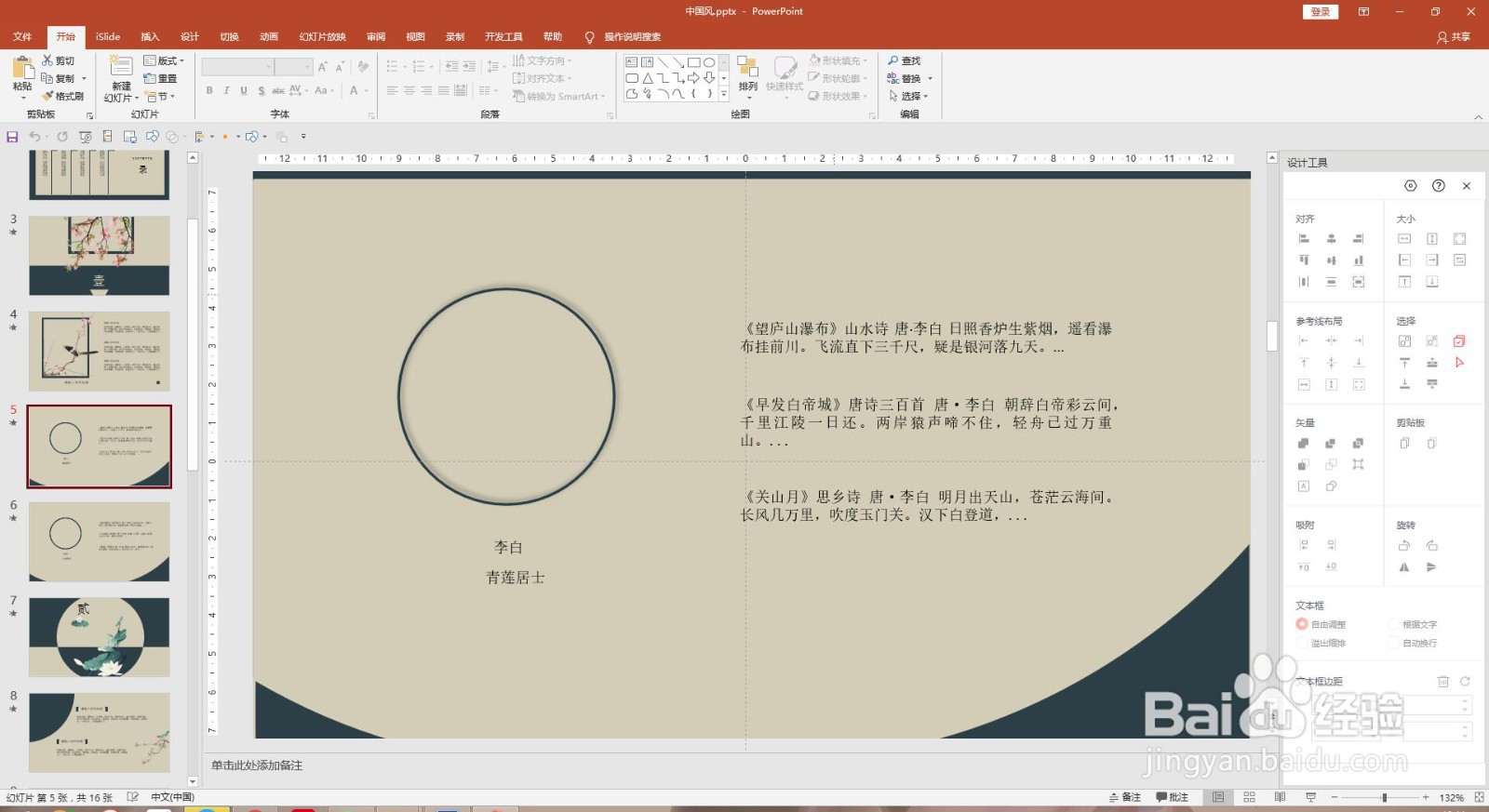Switch to the iSlide tab
Viewport: 1489px width, 812px height.
click(x=108, y=37)
